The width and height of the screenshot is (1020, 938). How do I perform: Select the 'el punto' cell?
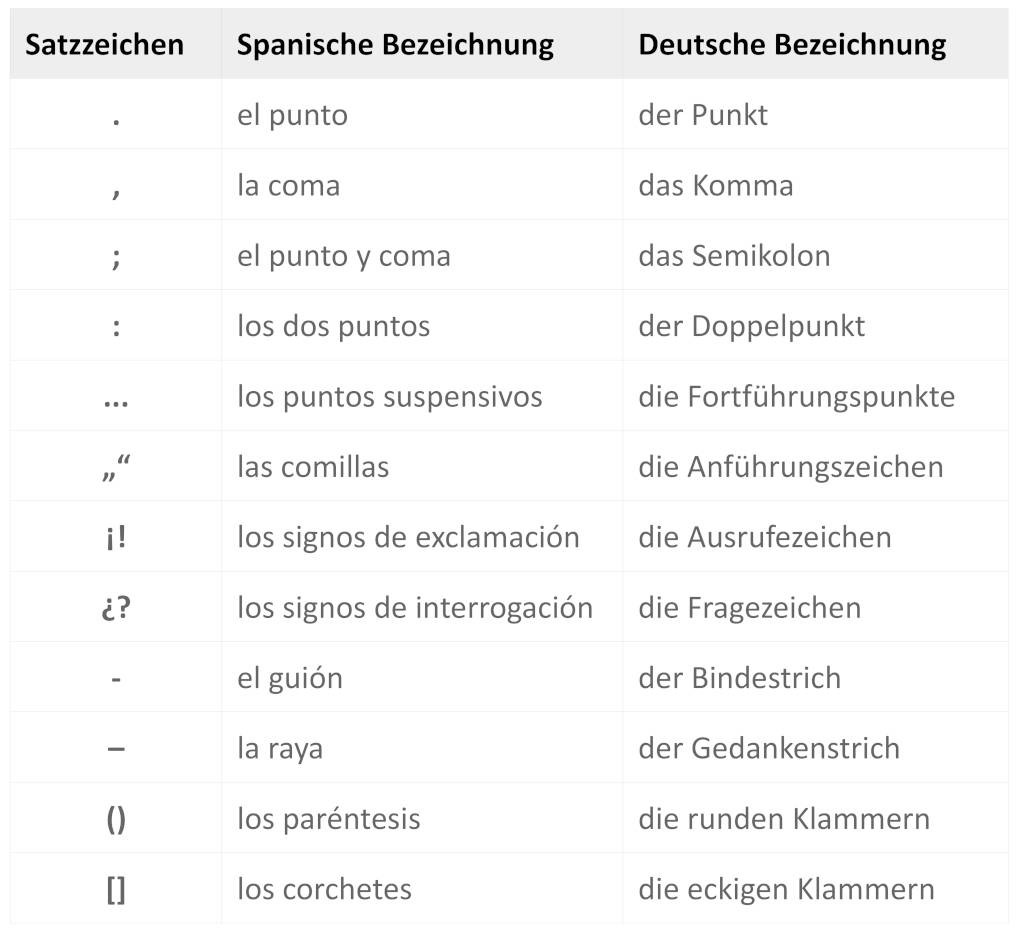[x=292, y=115]
